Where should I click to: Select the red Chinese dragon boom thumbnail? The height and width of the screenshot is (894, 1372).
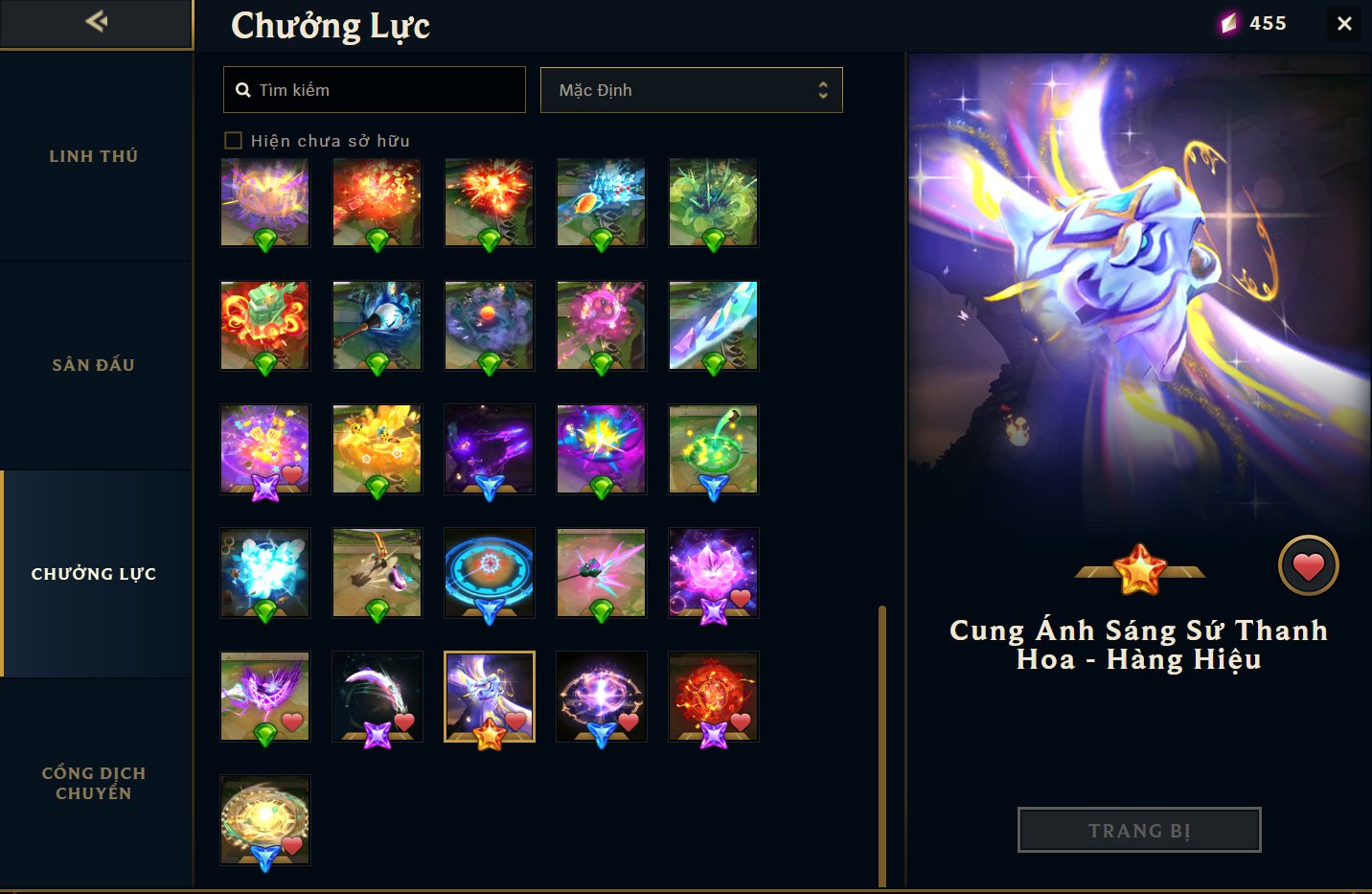click(x=265, y=326)
